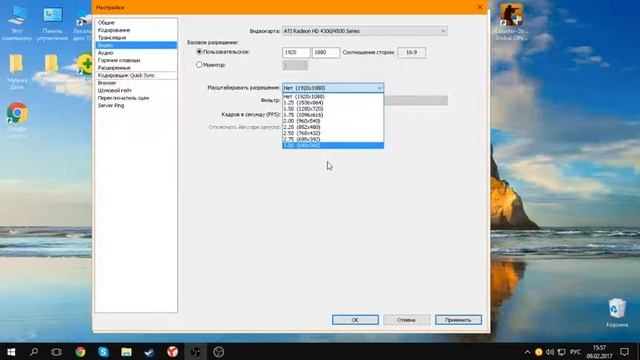Open the Action Center notifications icon
640x360 pixels.
point(624,352)
